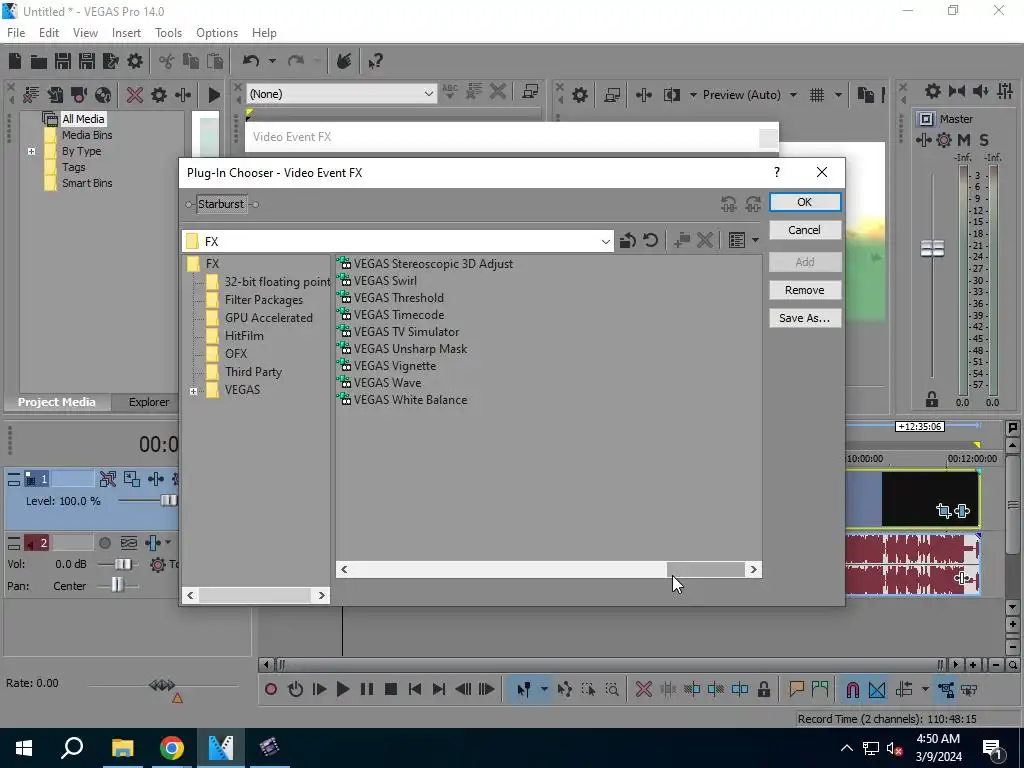Open the Edit menu
Viewport: 1024px width, 768px height.
[49, 33]
